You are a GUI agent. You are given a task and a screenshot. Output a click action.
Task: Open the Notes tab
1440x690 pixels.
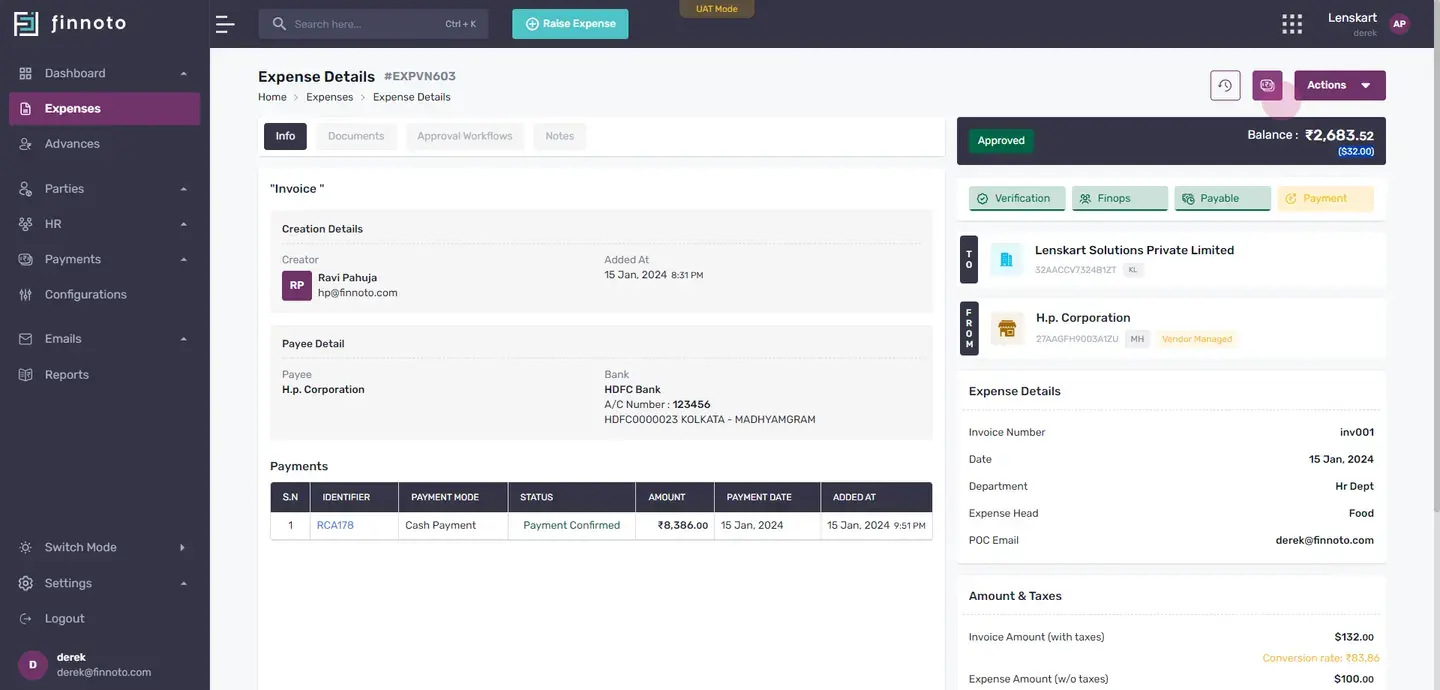coord(560,136)
